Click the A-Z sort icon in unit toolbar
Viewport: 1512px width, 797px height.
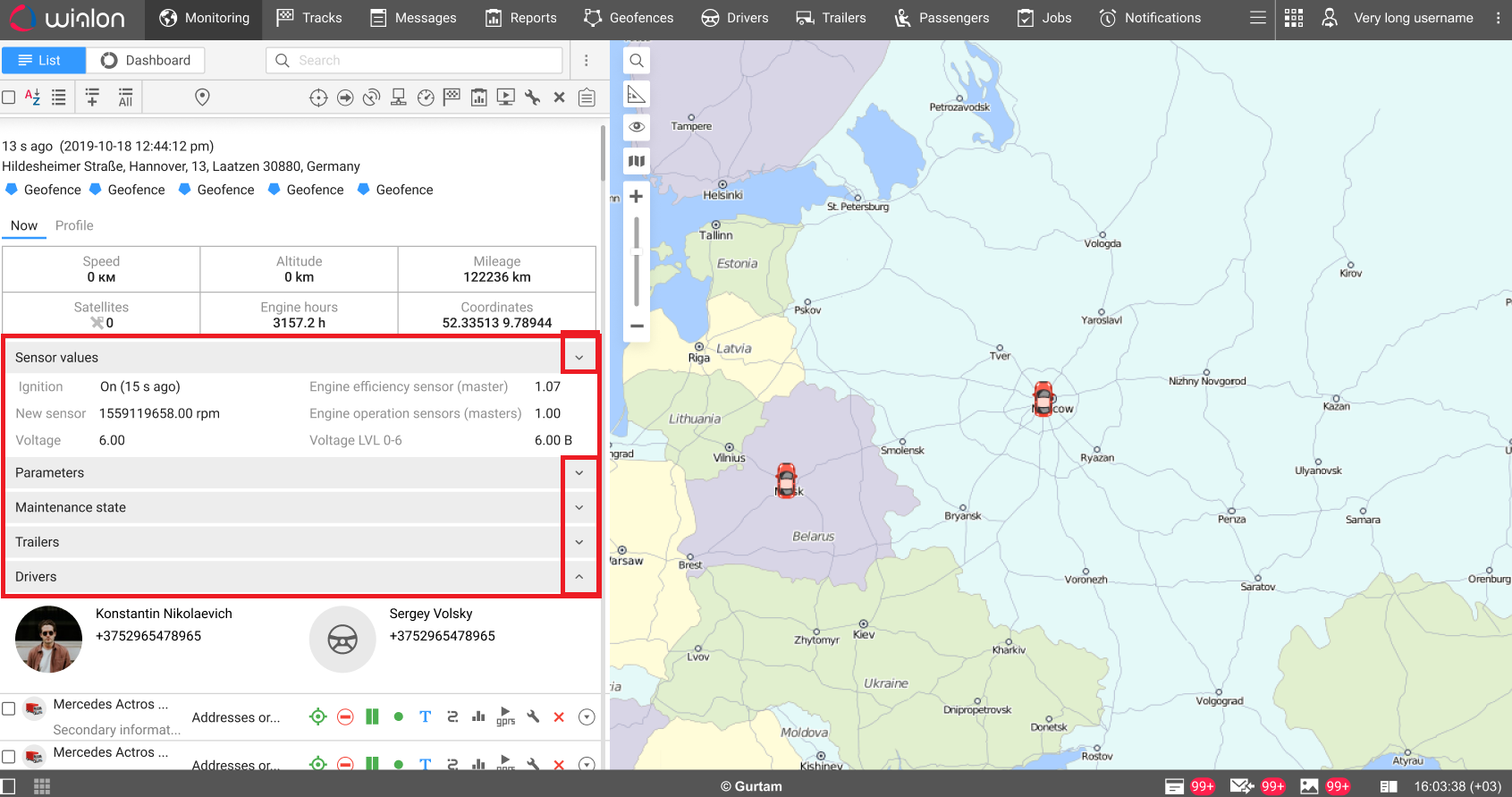33,98
